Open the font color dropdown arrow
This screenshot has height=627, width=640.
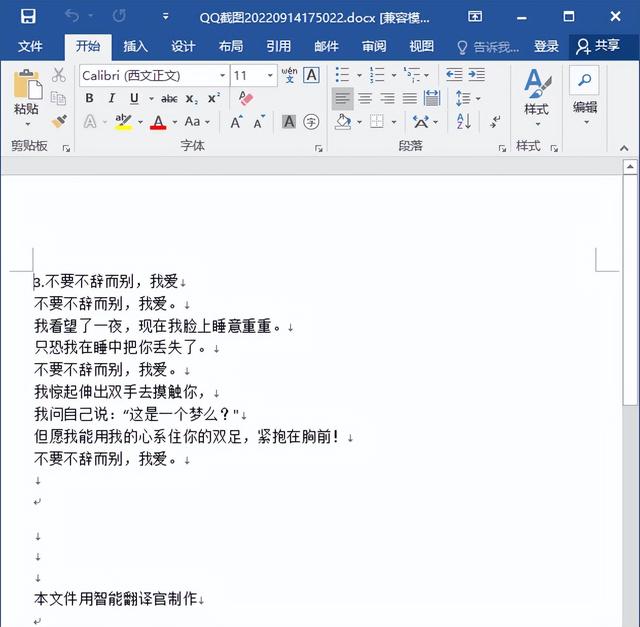coord(175,122)
